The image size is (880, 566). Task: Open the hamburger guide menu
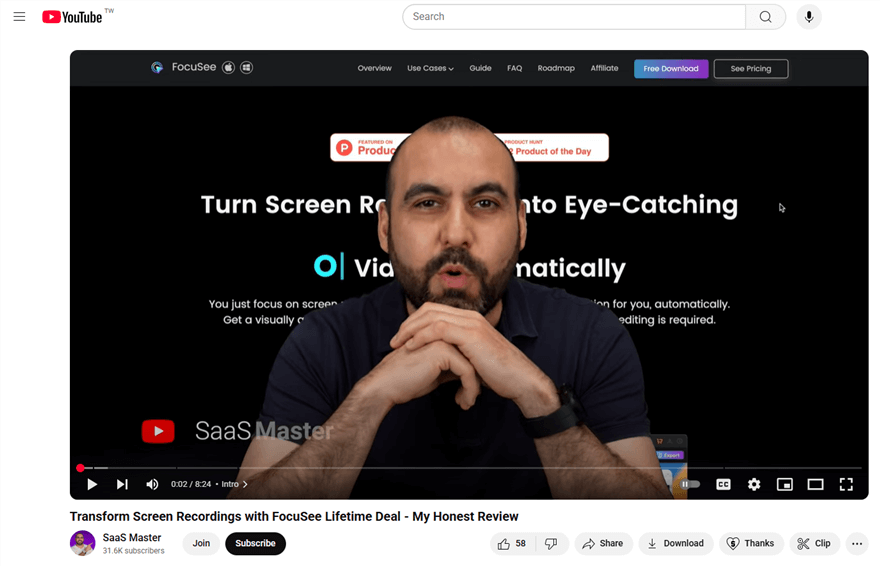[x=19, y=17]
